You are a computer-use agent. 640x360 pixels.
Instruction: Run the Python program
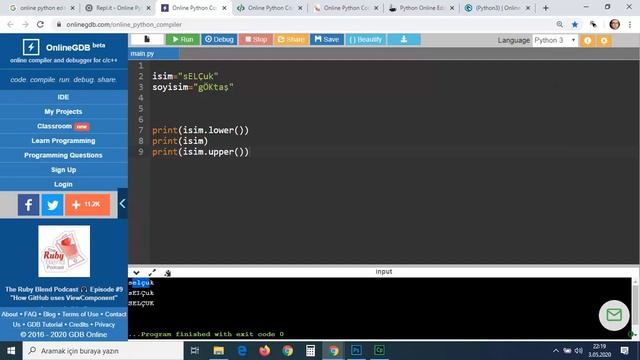pos(182,39)
